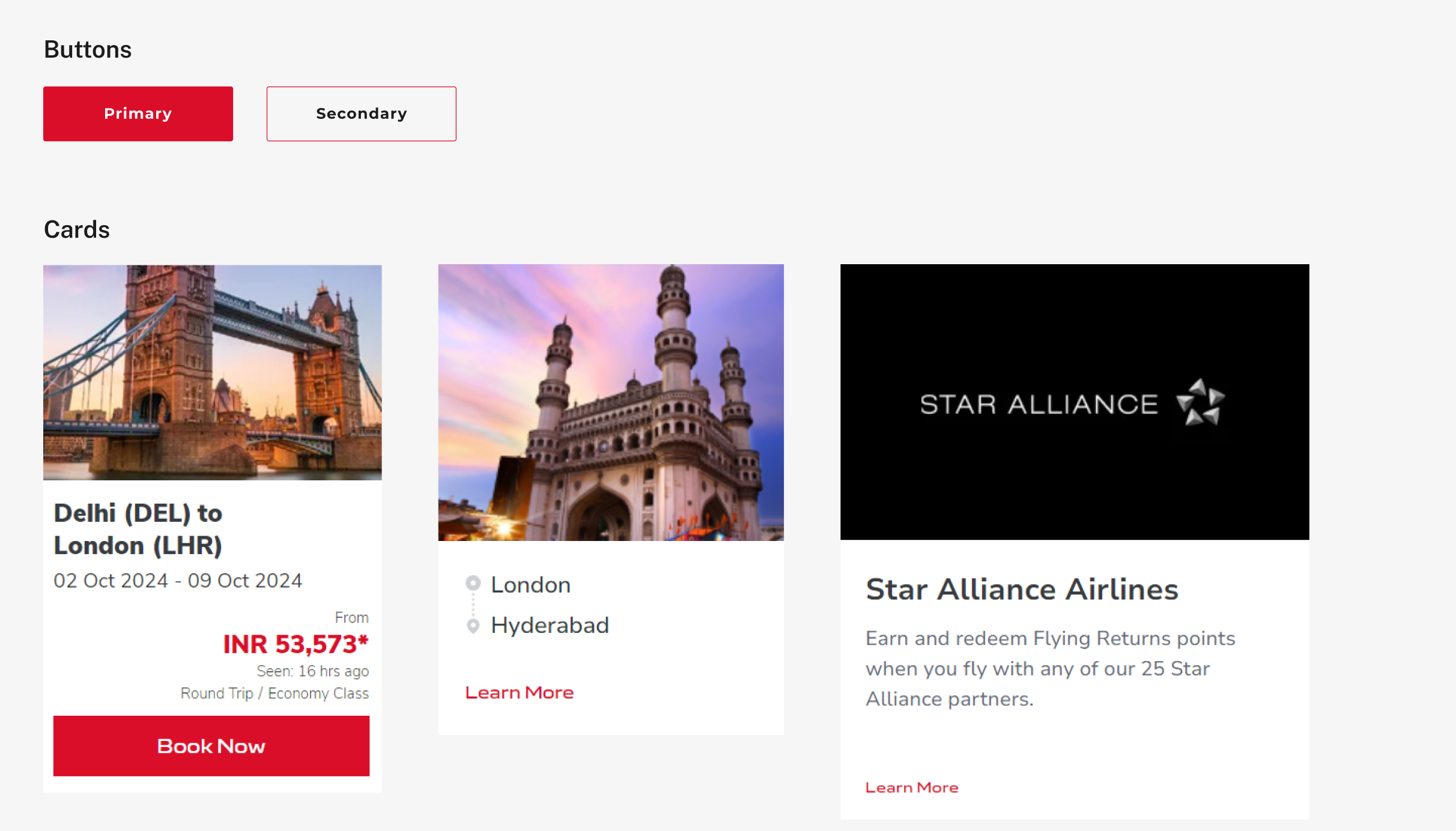The image size is (1456, 831).
Task: Click the Buttons section heading
Action: [x=88, y=49]
